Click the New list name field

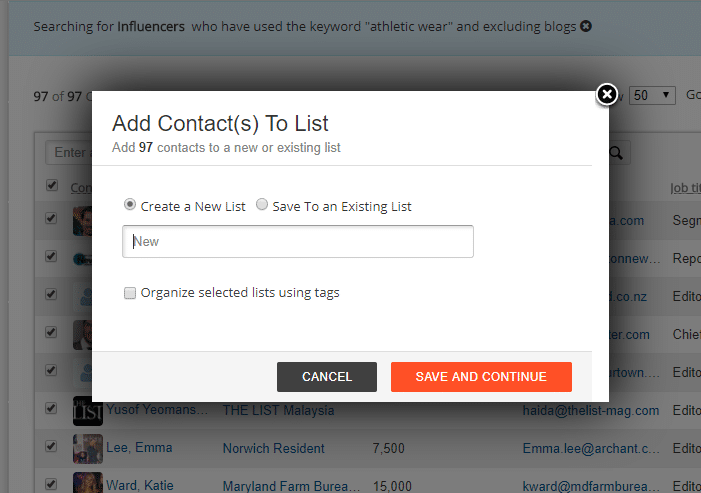tap(298, 241)
